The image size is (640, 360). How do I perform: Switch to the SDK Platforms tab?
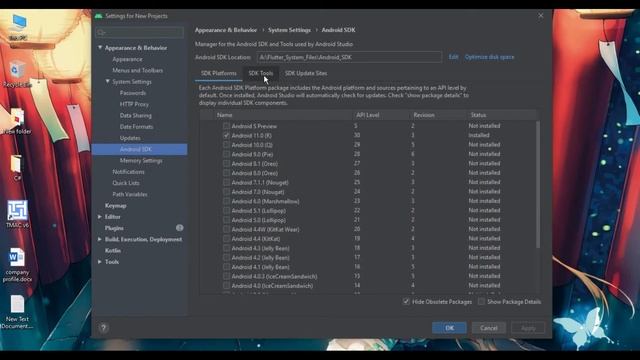coord(219,73)
